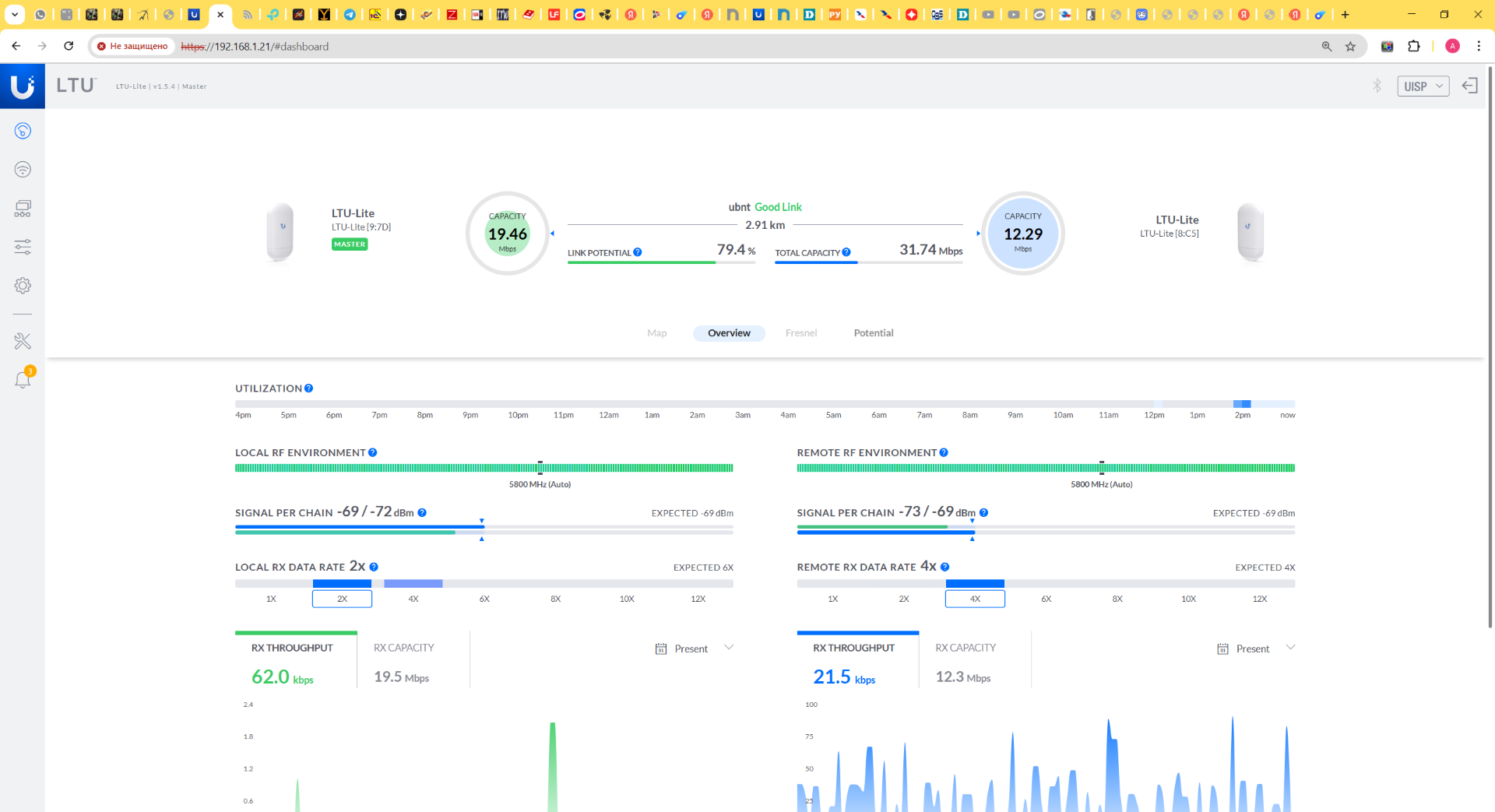The width and height of the screenshot is (1495, 812).
Task: Click the page vertical scrollbar
Action: tap(1490, 346)
